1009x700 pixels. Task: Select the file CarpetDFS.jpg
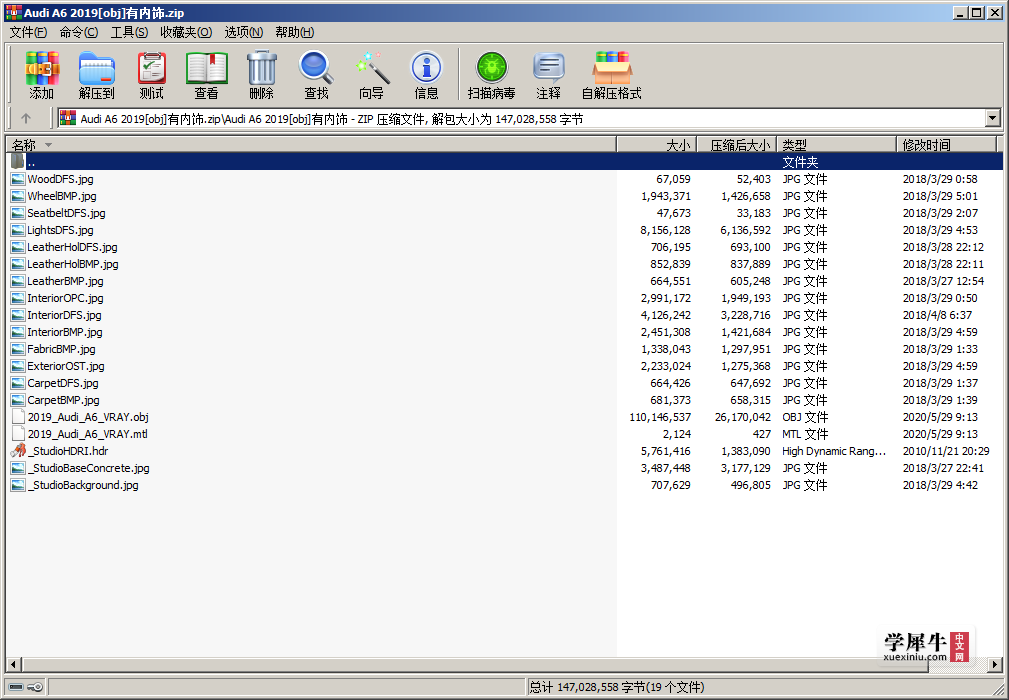63,383
